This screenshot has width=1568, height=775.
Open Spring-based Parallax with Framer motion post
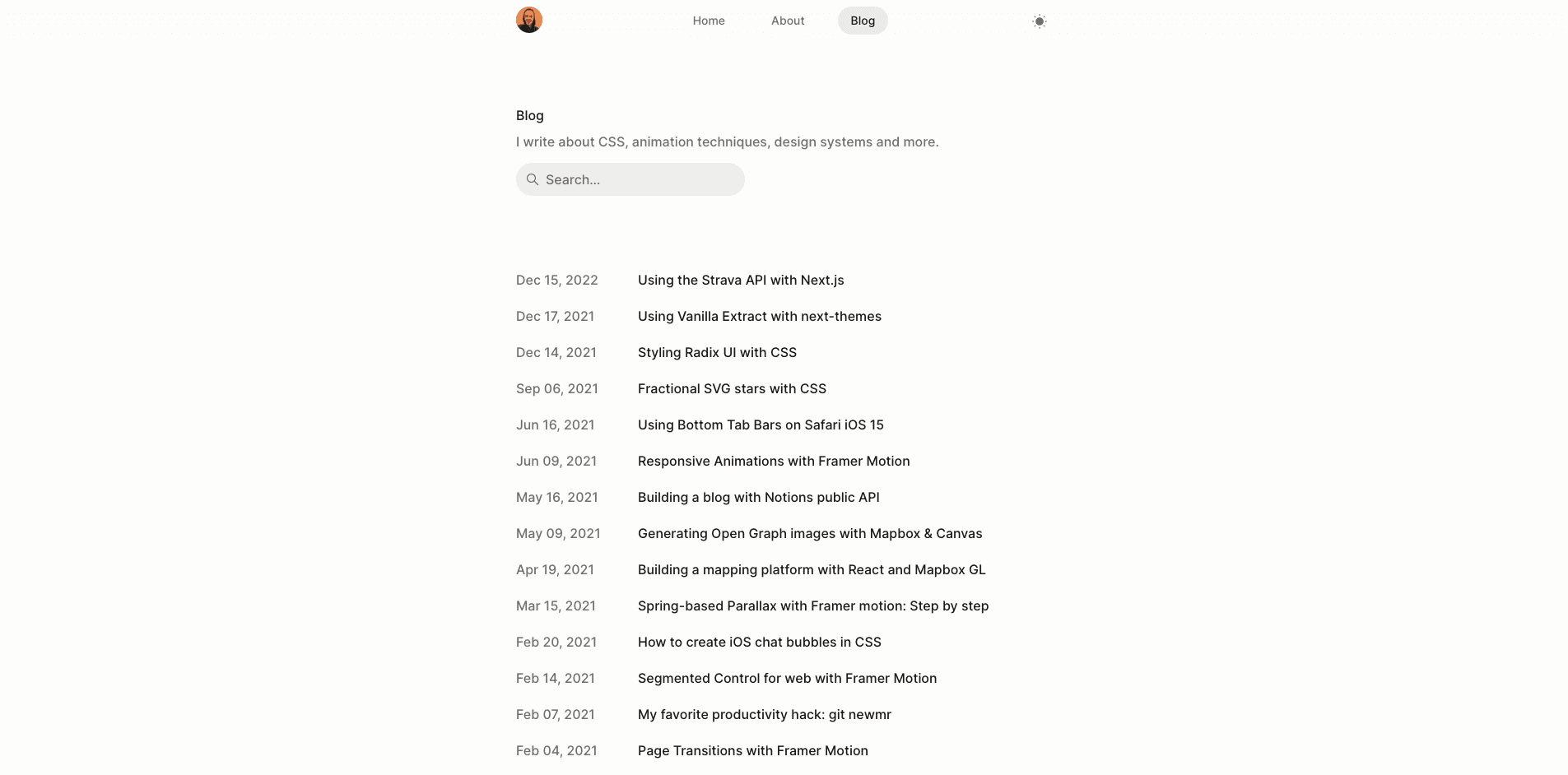(813, 606)
